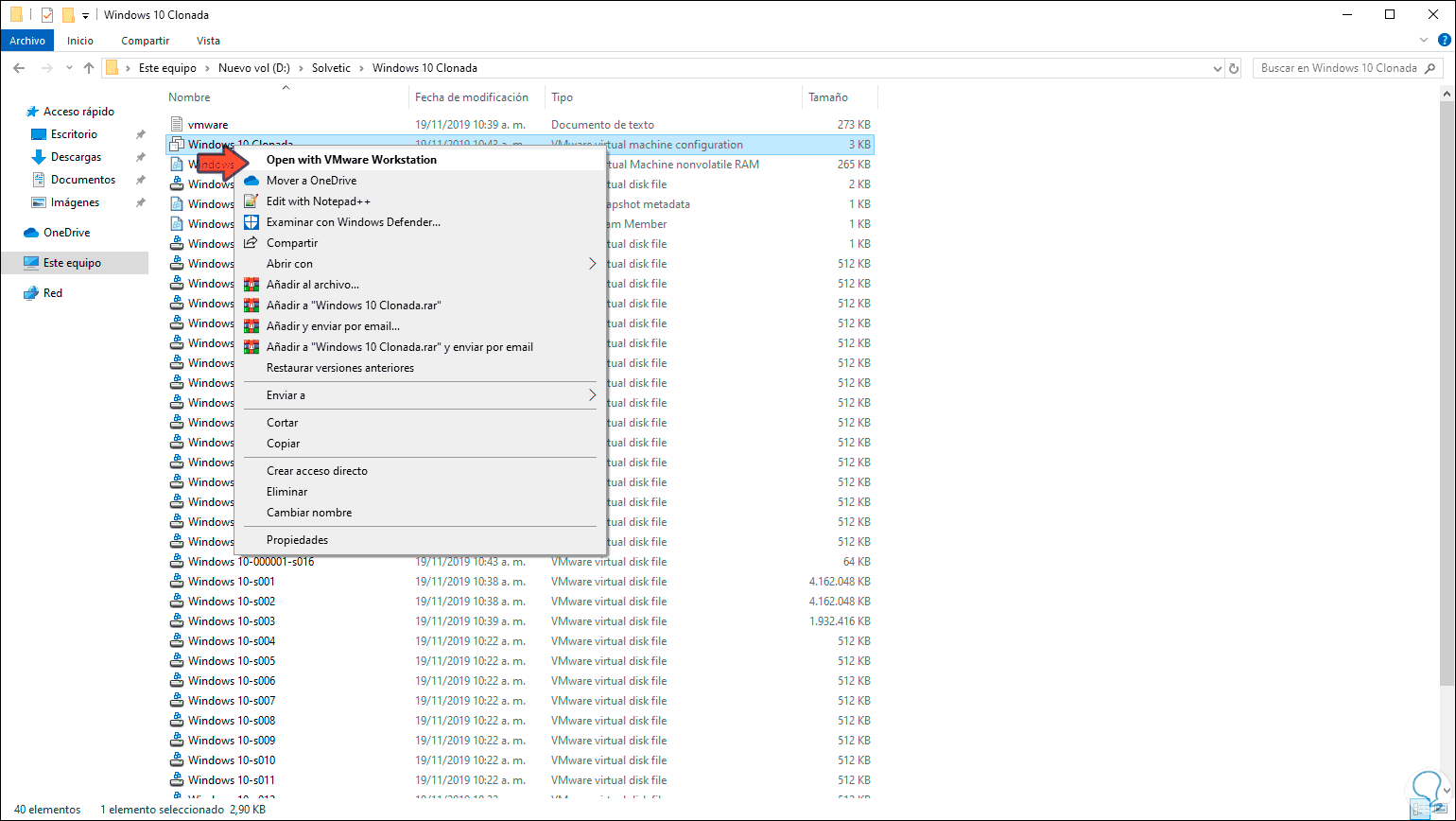Viewport: 1456px width, 821px height.
Task: Click the folder icon inside the address bar
Action: (113, 68)
